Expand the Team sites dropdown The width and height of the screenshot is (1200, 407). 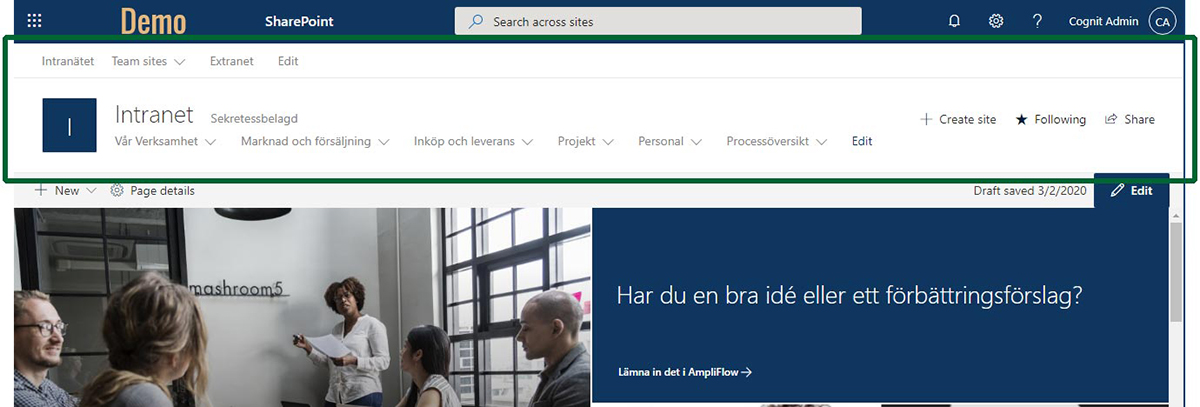[148, 61]
